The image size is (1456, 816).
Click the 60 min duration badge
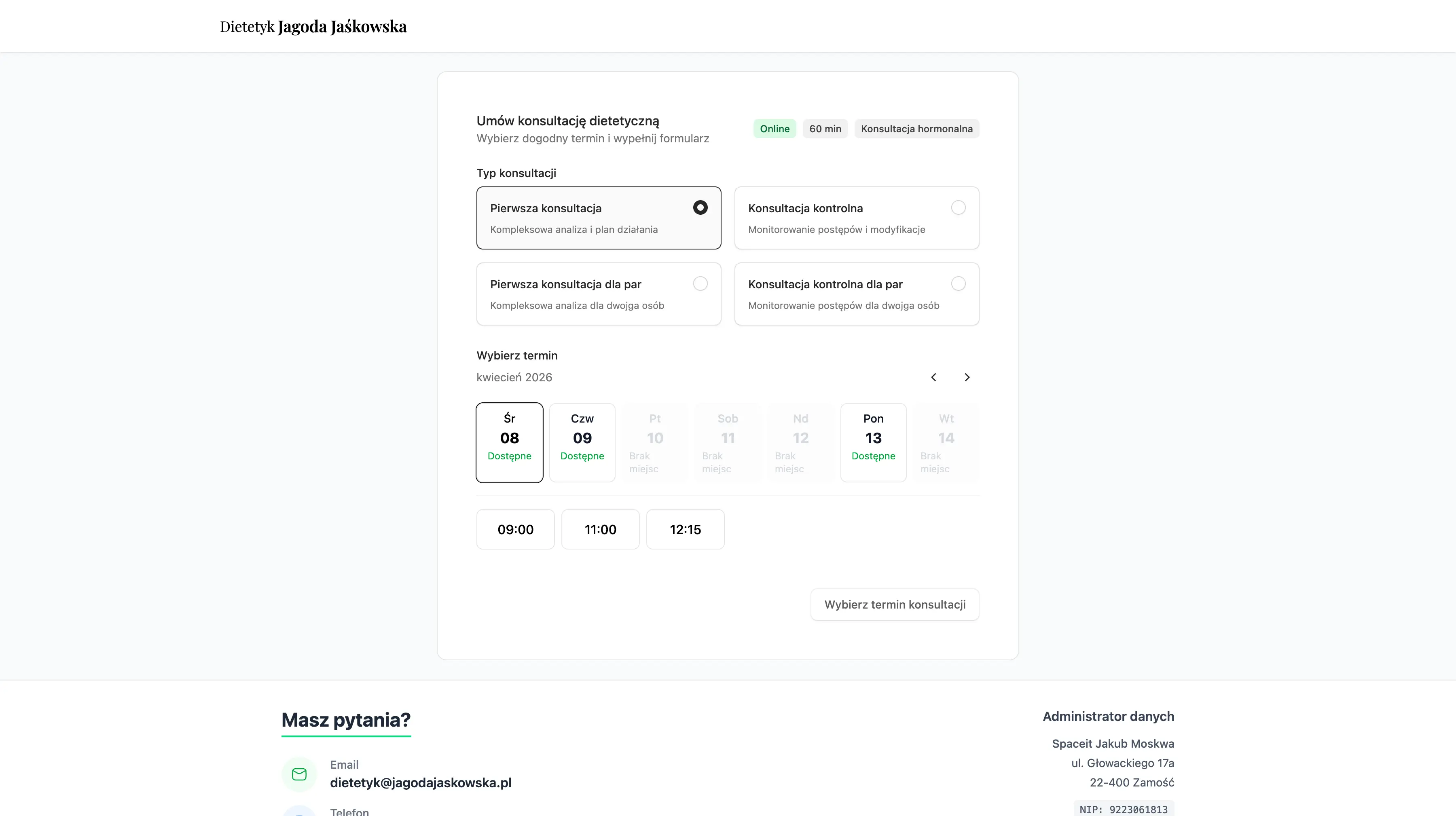pos(825,128)
